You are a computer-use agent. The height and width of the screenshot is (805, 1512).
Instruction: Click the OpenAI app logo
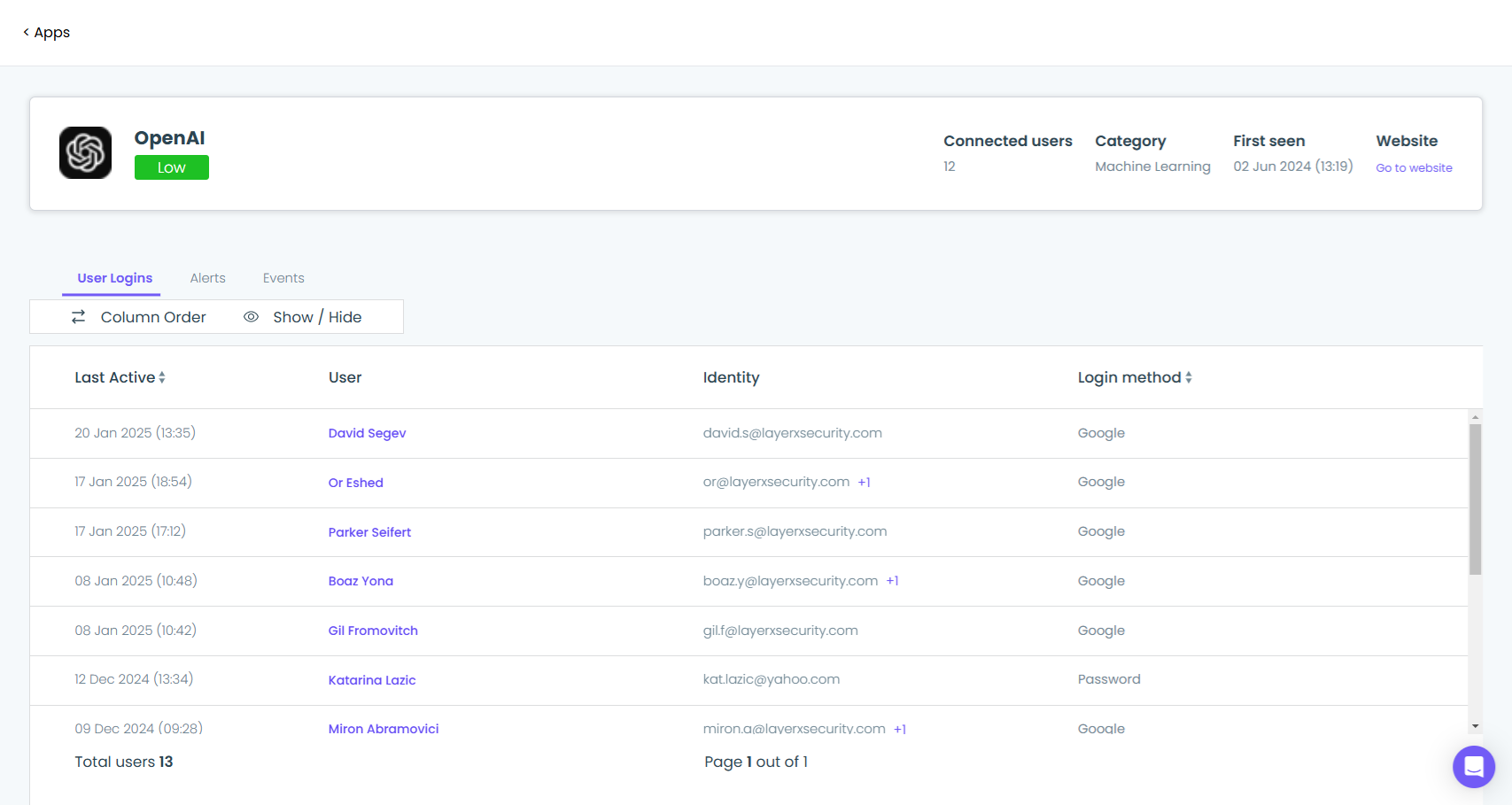click(85, 152)
